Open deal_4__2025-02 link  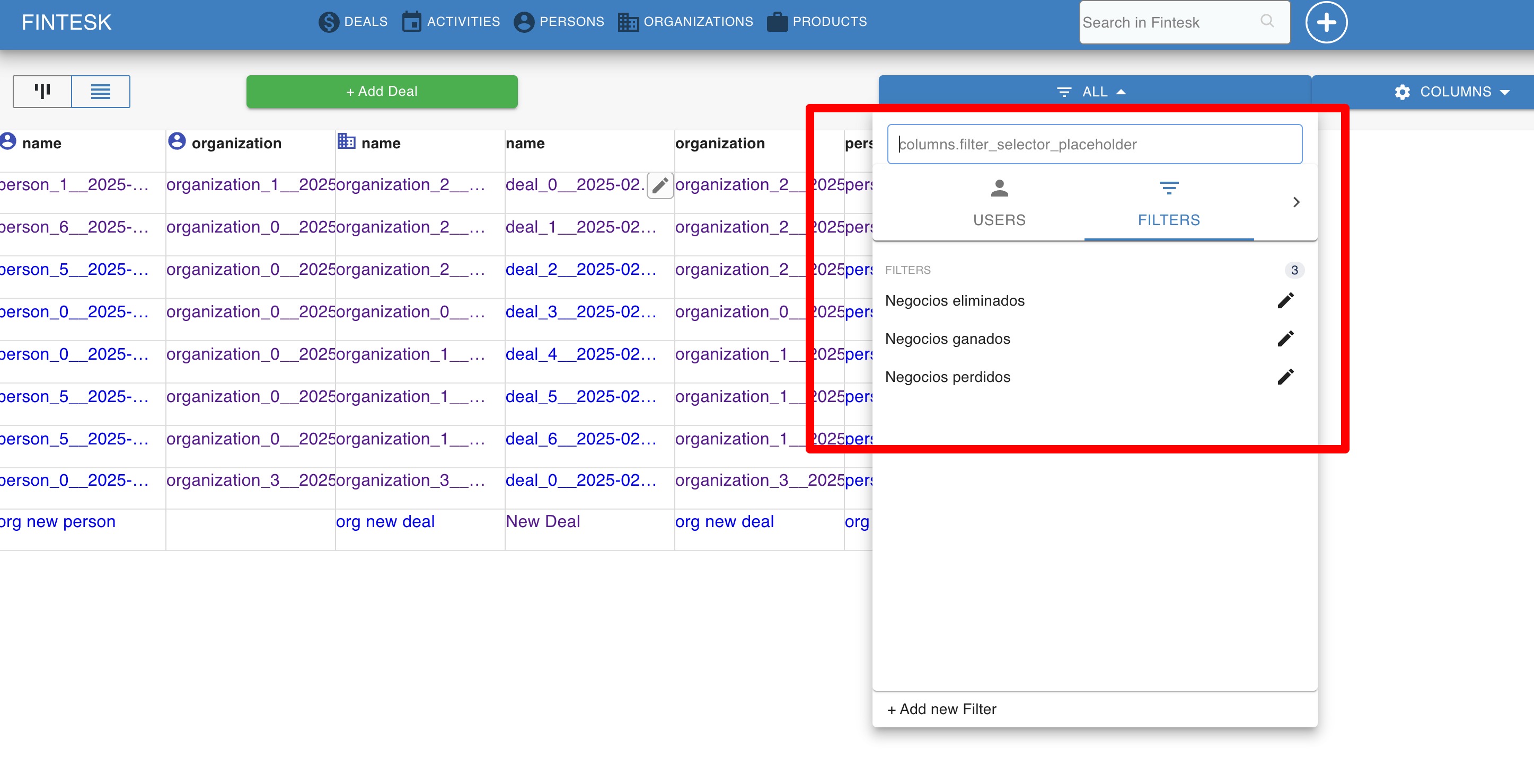click(580, 354)
